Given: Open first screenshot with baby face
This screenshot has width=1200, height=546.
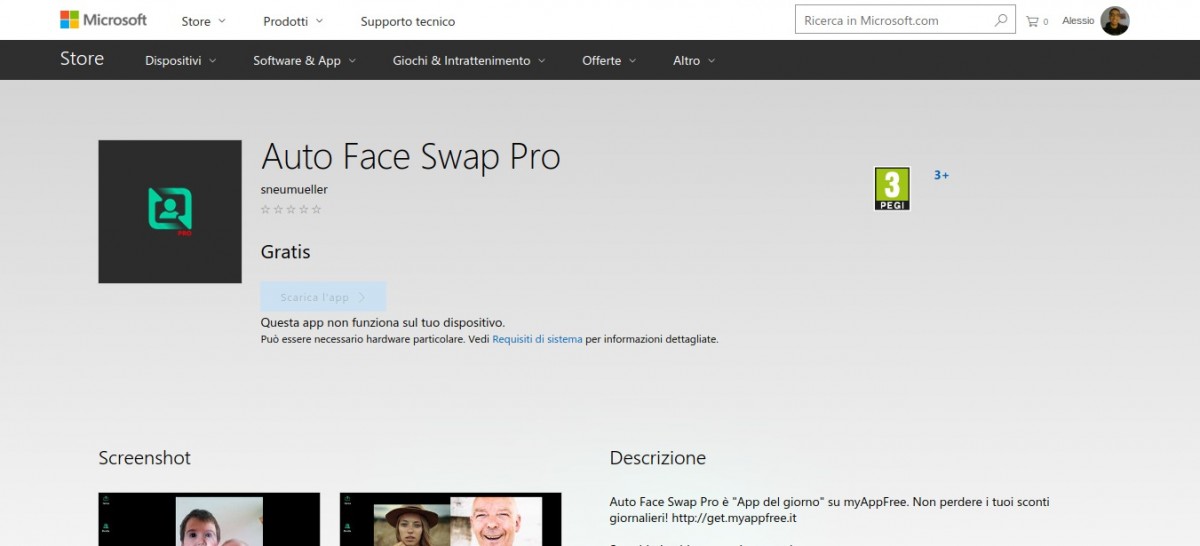Looking at the screenshot, I should (209, 519).
